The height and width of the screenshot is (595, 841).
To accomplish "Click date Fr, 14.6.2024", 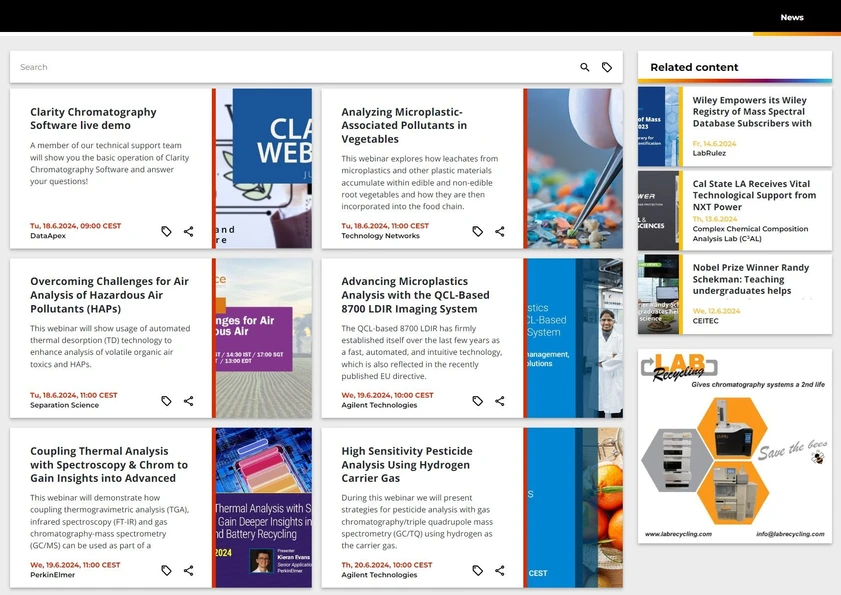I will pyautogui.click(x=714, y=144).
